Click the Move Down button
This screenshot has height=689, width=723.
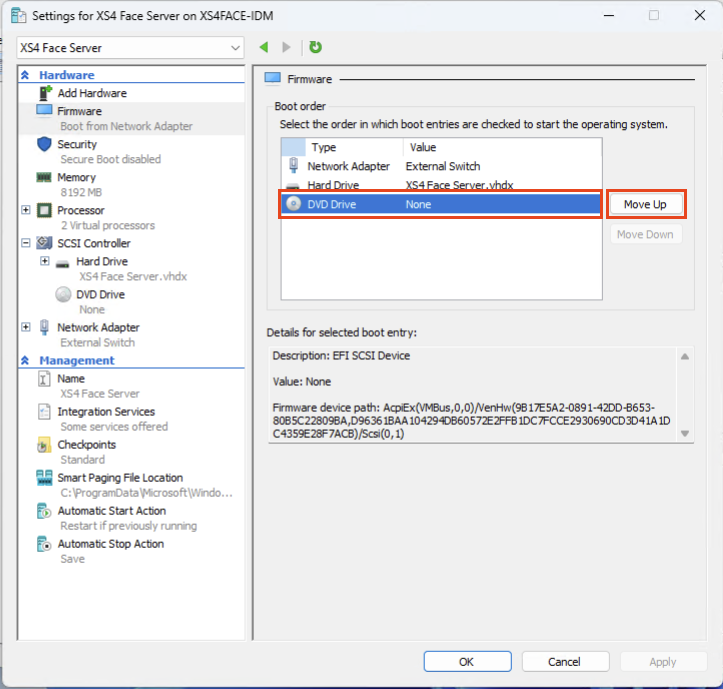pos(645,234)
